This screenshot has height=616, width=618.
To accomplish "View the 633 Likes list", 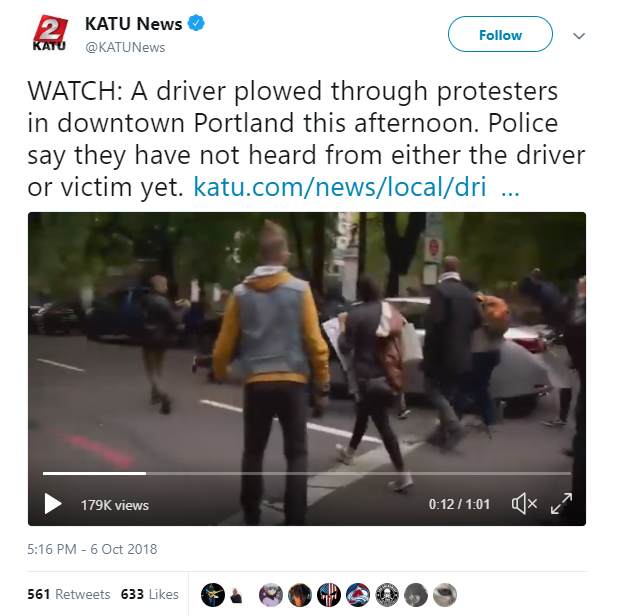I will pos(149,594).
